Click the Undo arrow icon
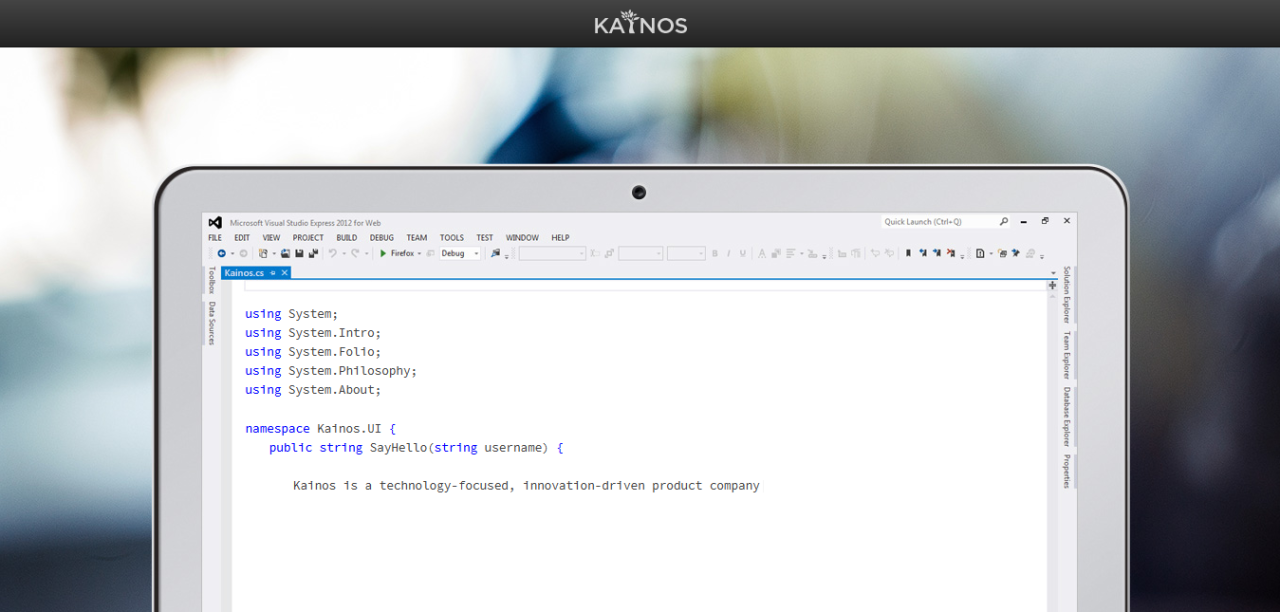 pos(332,254)
